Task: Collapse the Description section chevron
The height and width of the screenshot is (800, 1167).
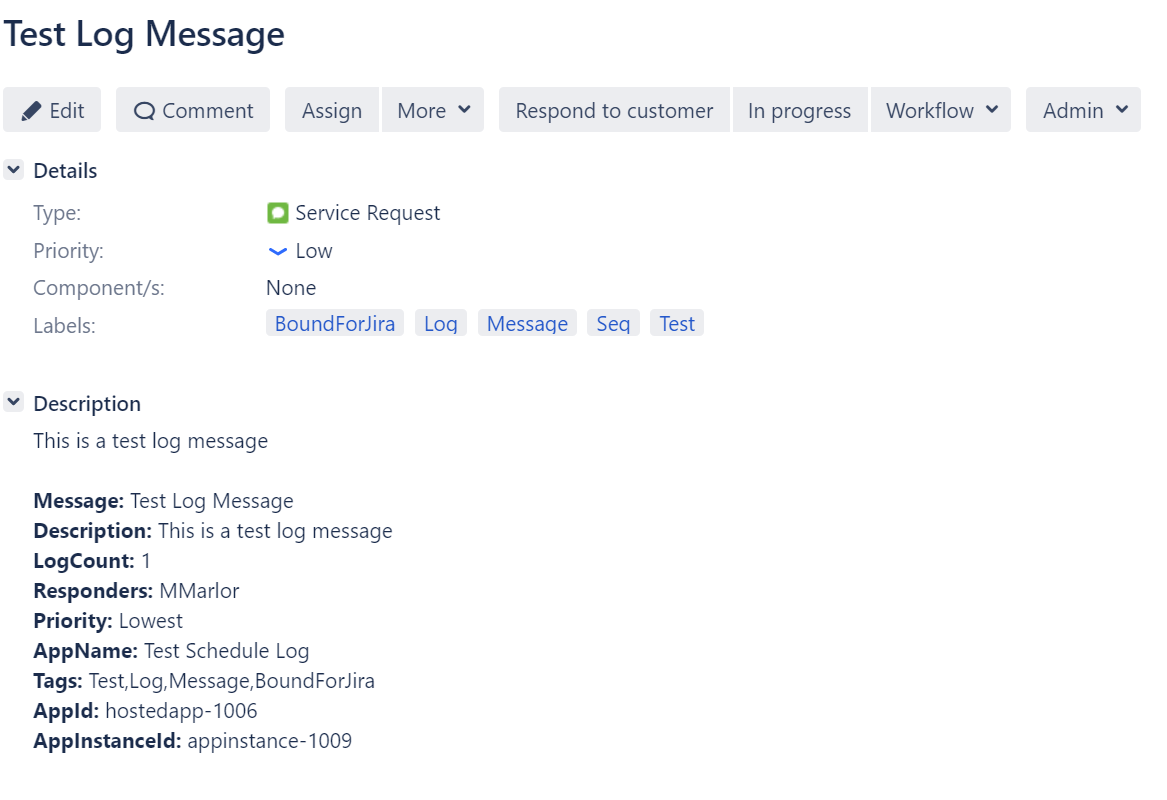Action: tap(13, 402)
